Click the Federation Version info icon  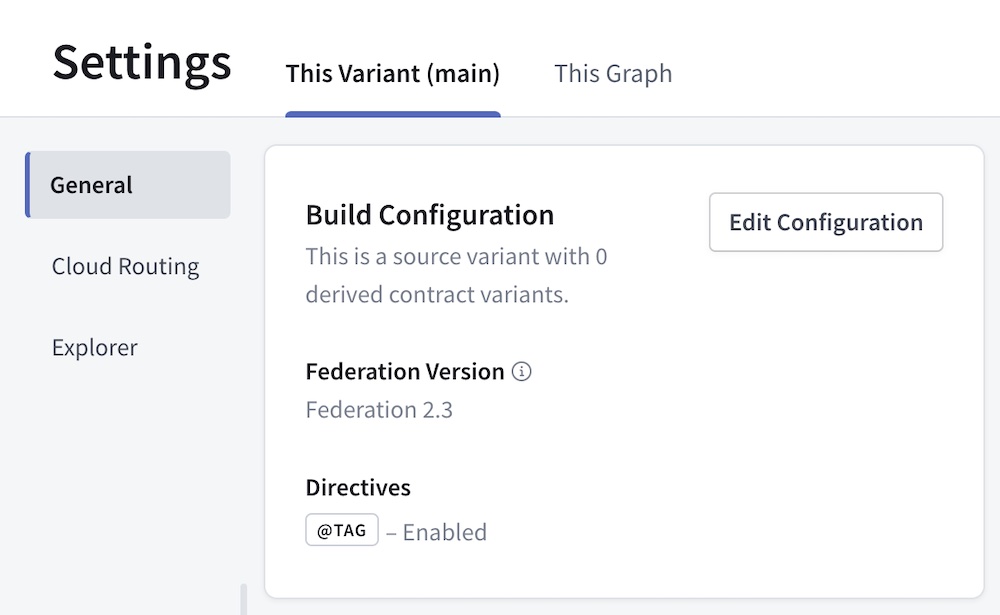pos(521,371)
